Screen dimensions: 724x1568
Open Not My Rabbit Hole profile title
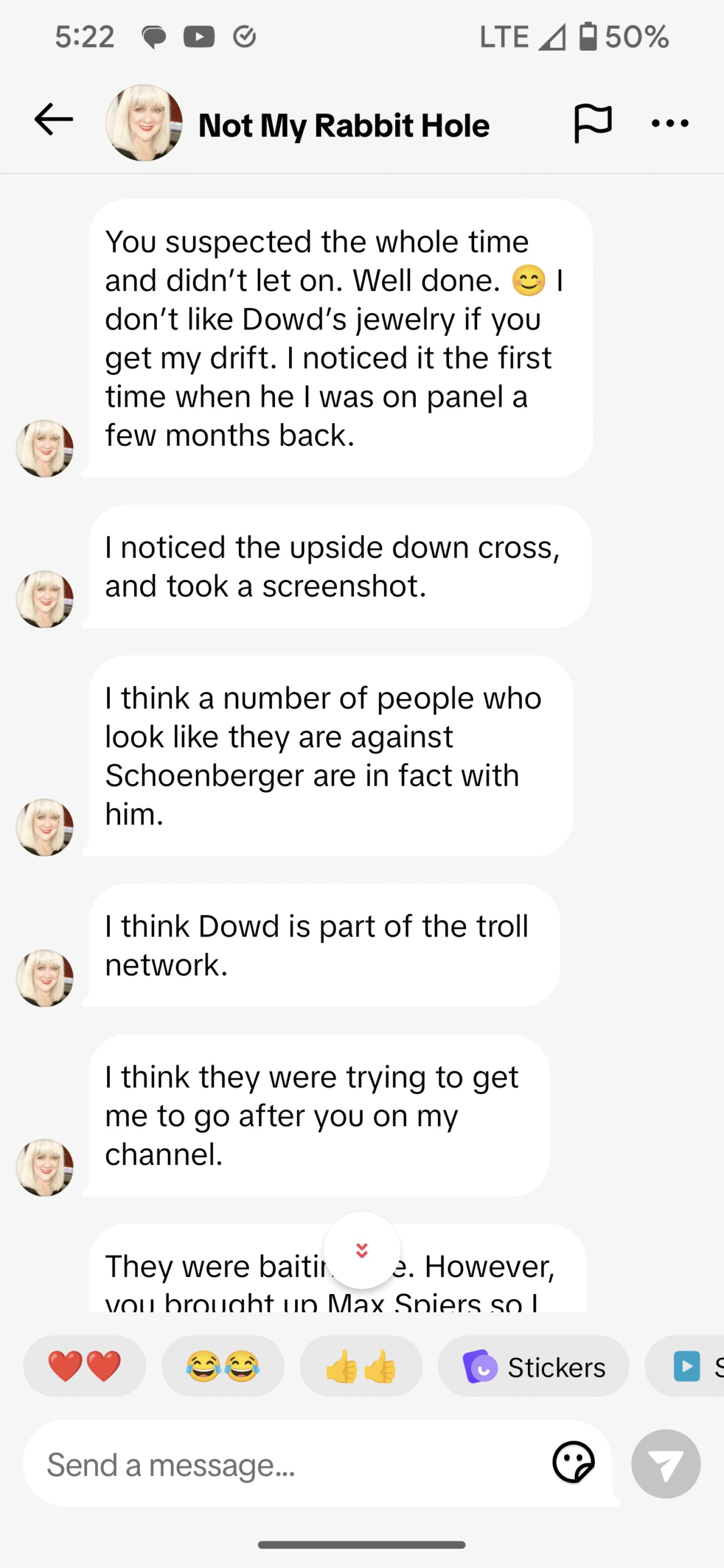tap(344, 126)
